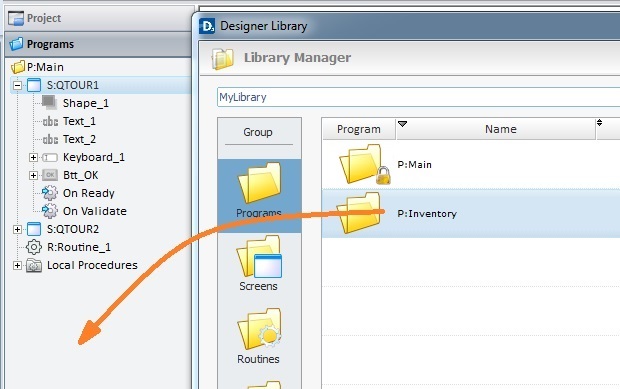Select Keyboard_1 label in project tree
Viewport: 620px width, 389px height.
[x=94, y=157]
